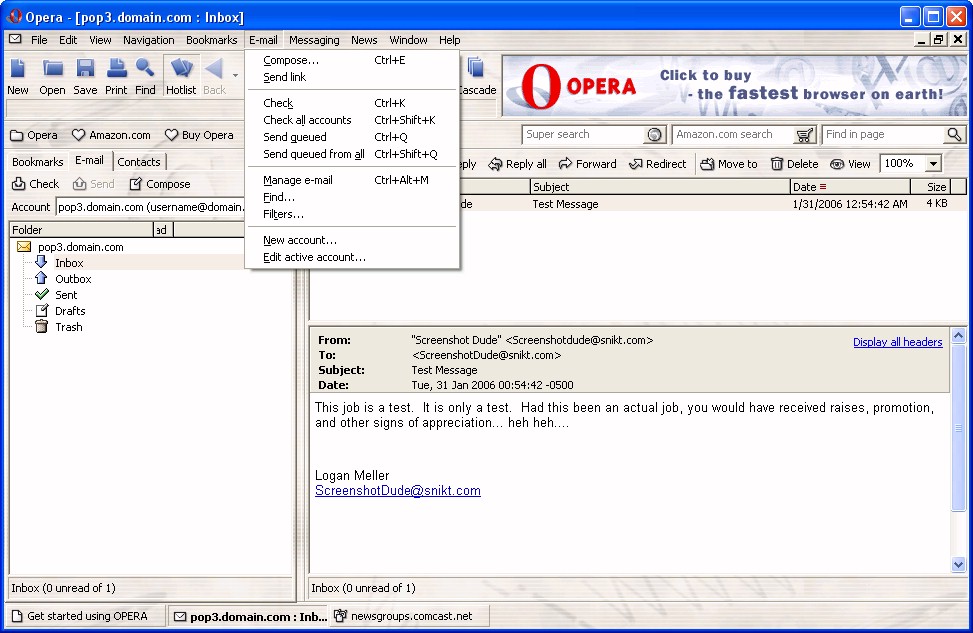Click message pane scrollbar up arrow
The height and width of the screenshot is (633, 973).
[x=958, y=336]
